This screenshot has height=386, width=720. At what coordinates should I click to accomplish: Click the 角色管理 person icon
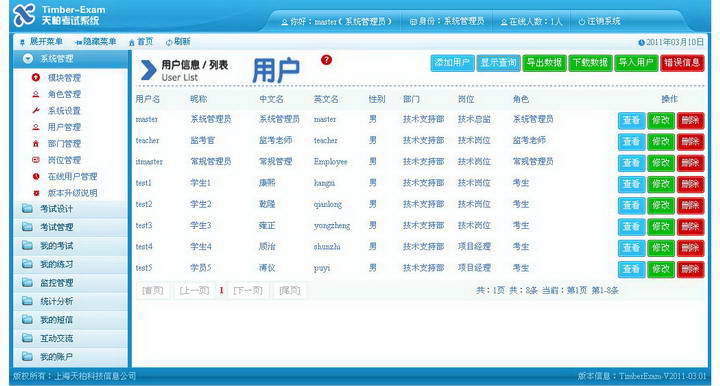point(36,94)
